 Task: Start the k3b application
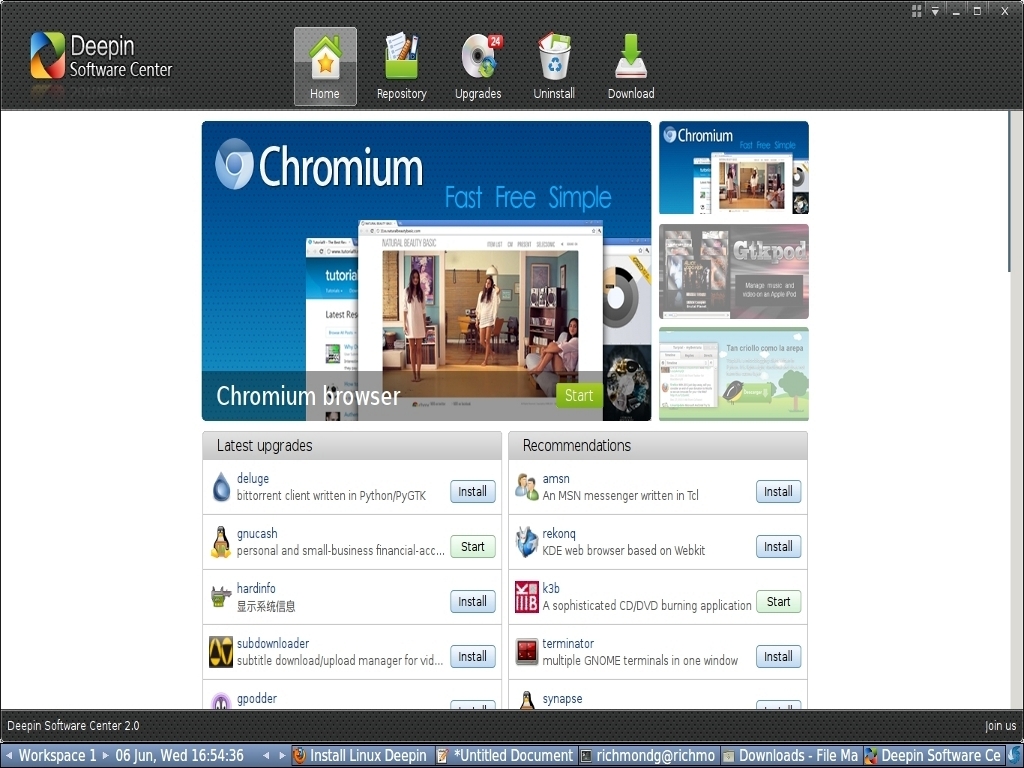click(778, 601)
